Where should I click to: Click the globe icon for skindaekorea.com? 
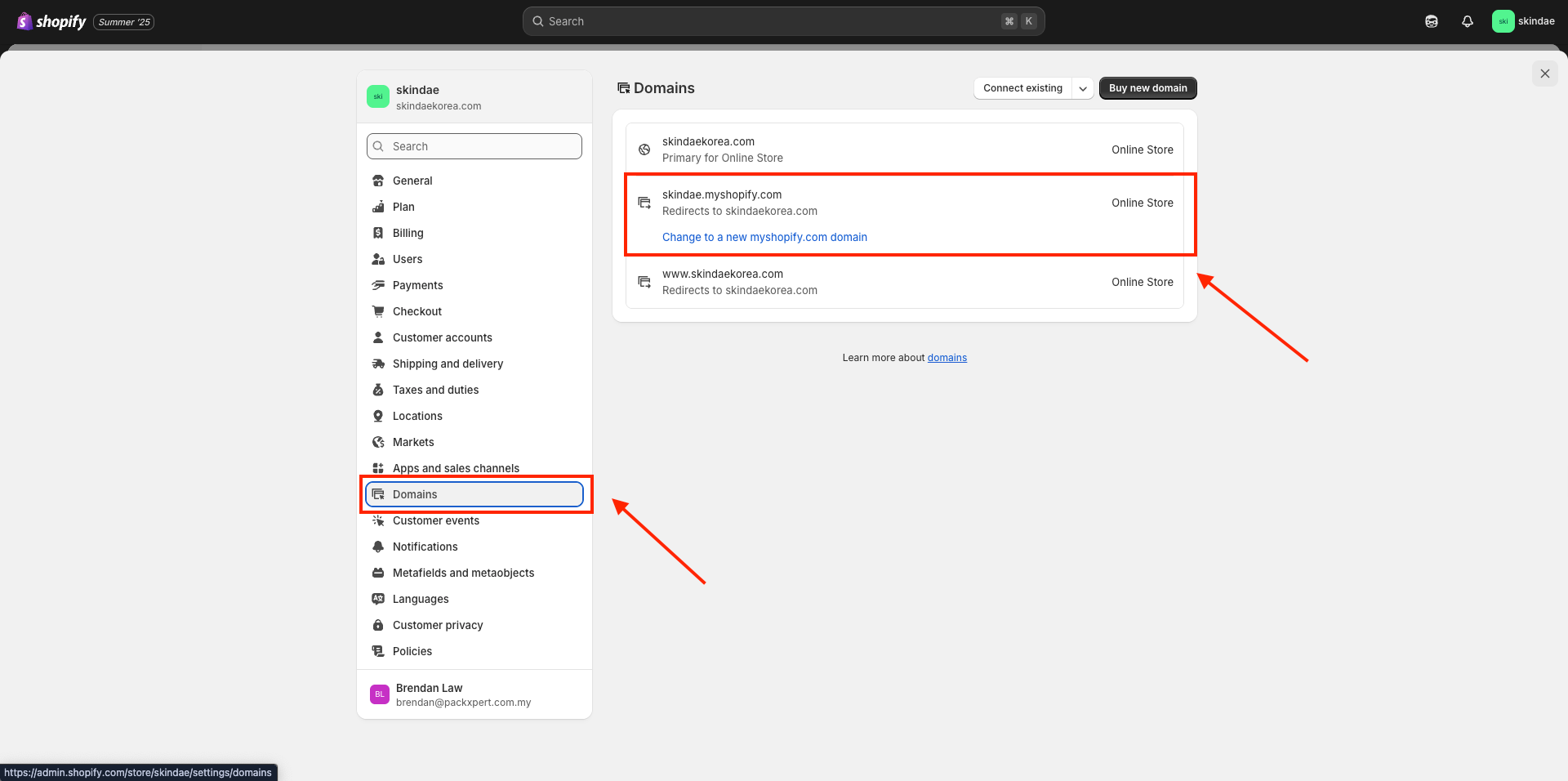[x=644, y=150]
